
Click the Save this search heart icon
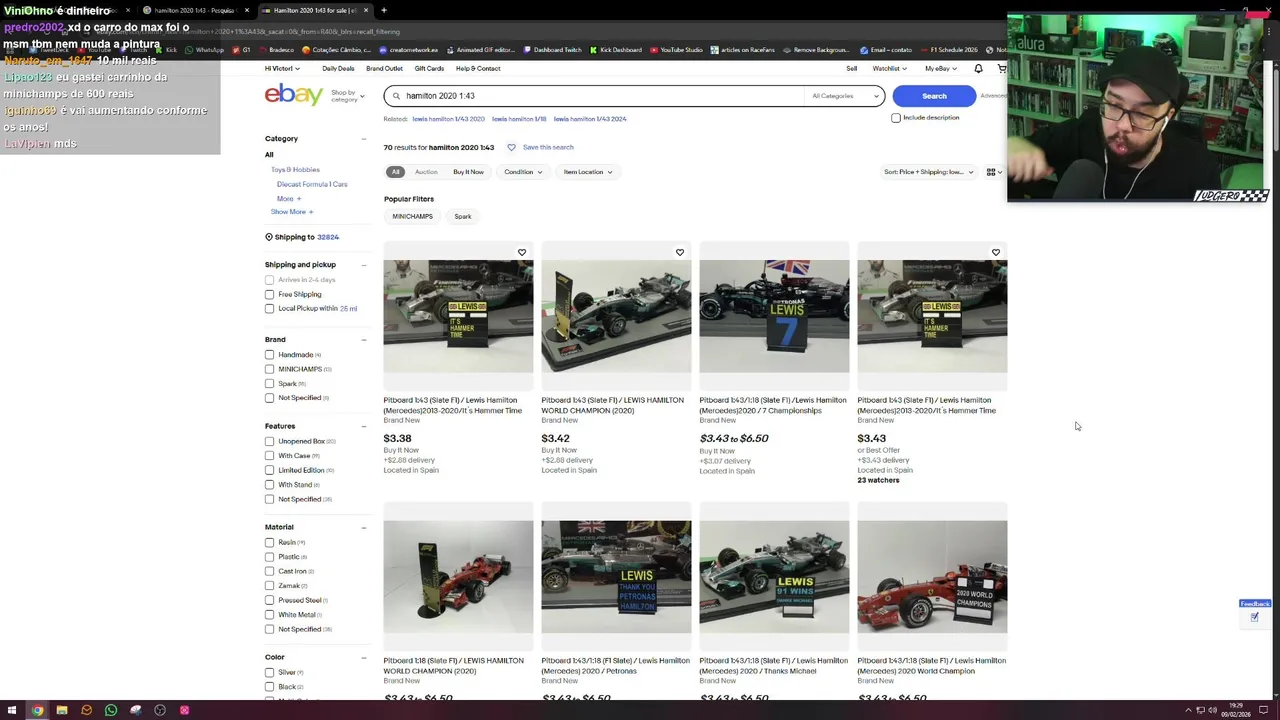[x=511, y=147]
